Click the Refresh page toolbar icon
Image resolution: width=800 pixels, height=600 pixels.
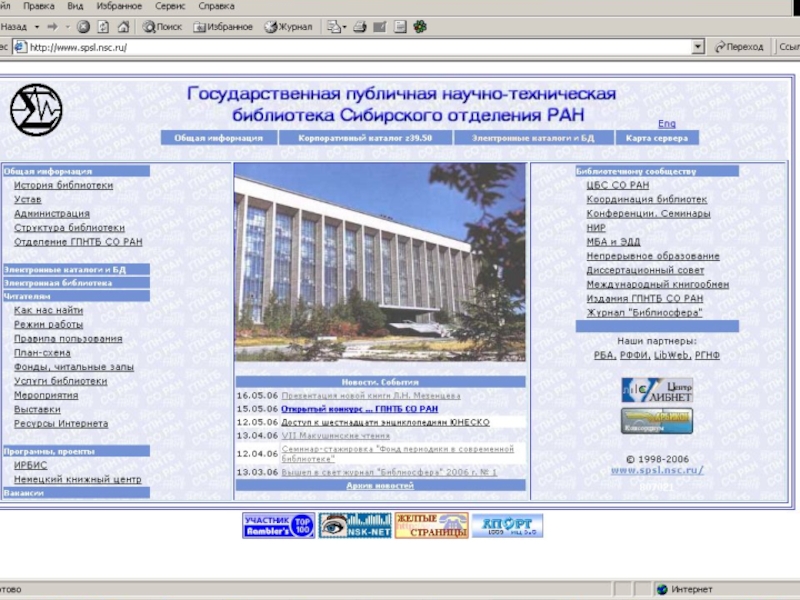(103, 27)
